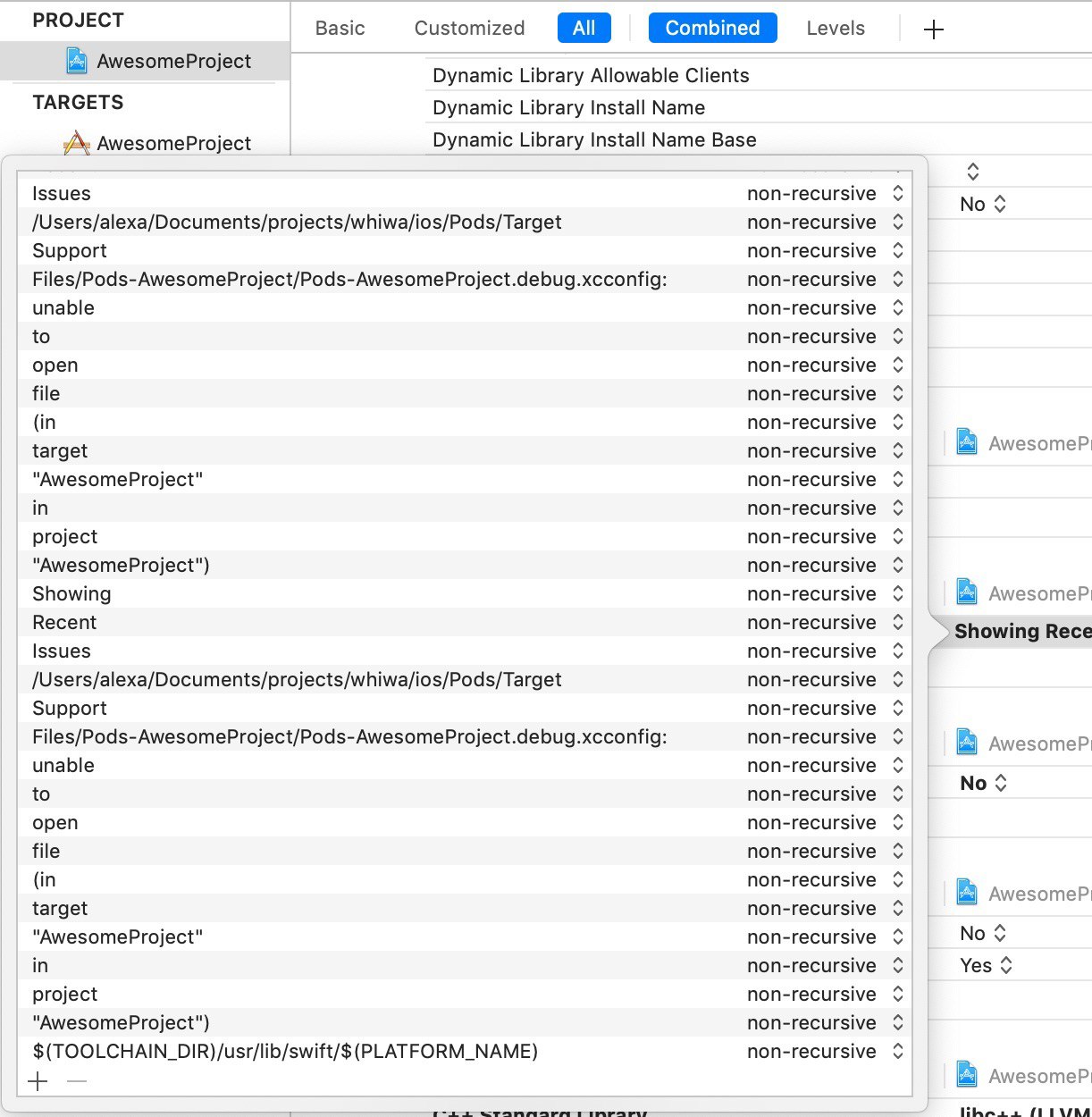1092x1117 pixels.
Task: Open the bold No value dropdown
Action: [x=983, y=783]
